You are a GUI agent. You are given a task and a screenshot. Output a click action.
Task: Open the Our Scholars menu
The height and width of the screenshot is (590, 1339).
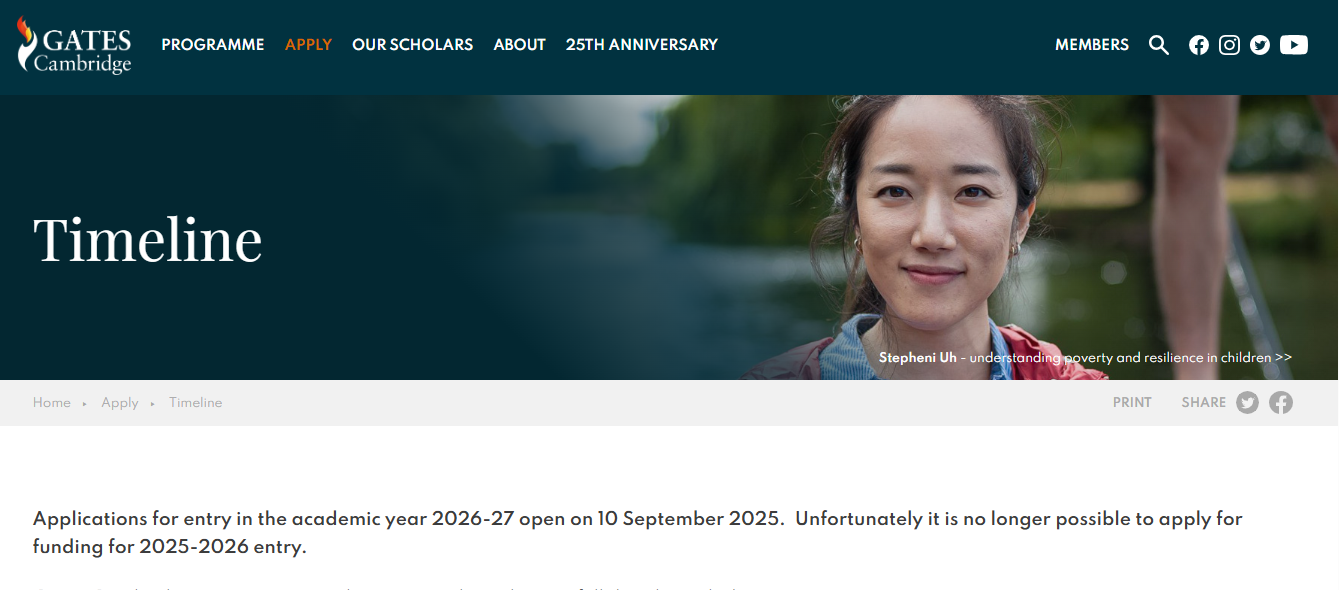(x=412, y=45)
